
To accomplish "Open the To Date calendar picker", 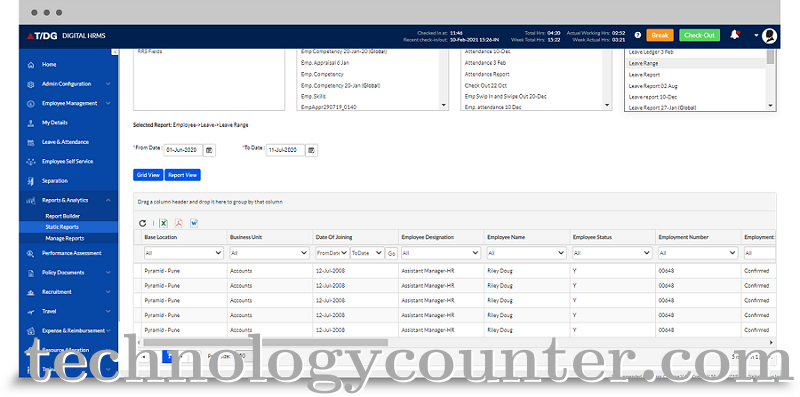I will (311, 150).
